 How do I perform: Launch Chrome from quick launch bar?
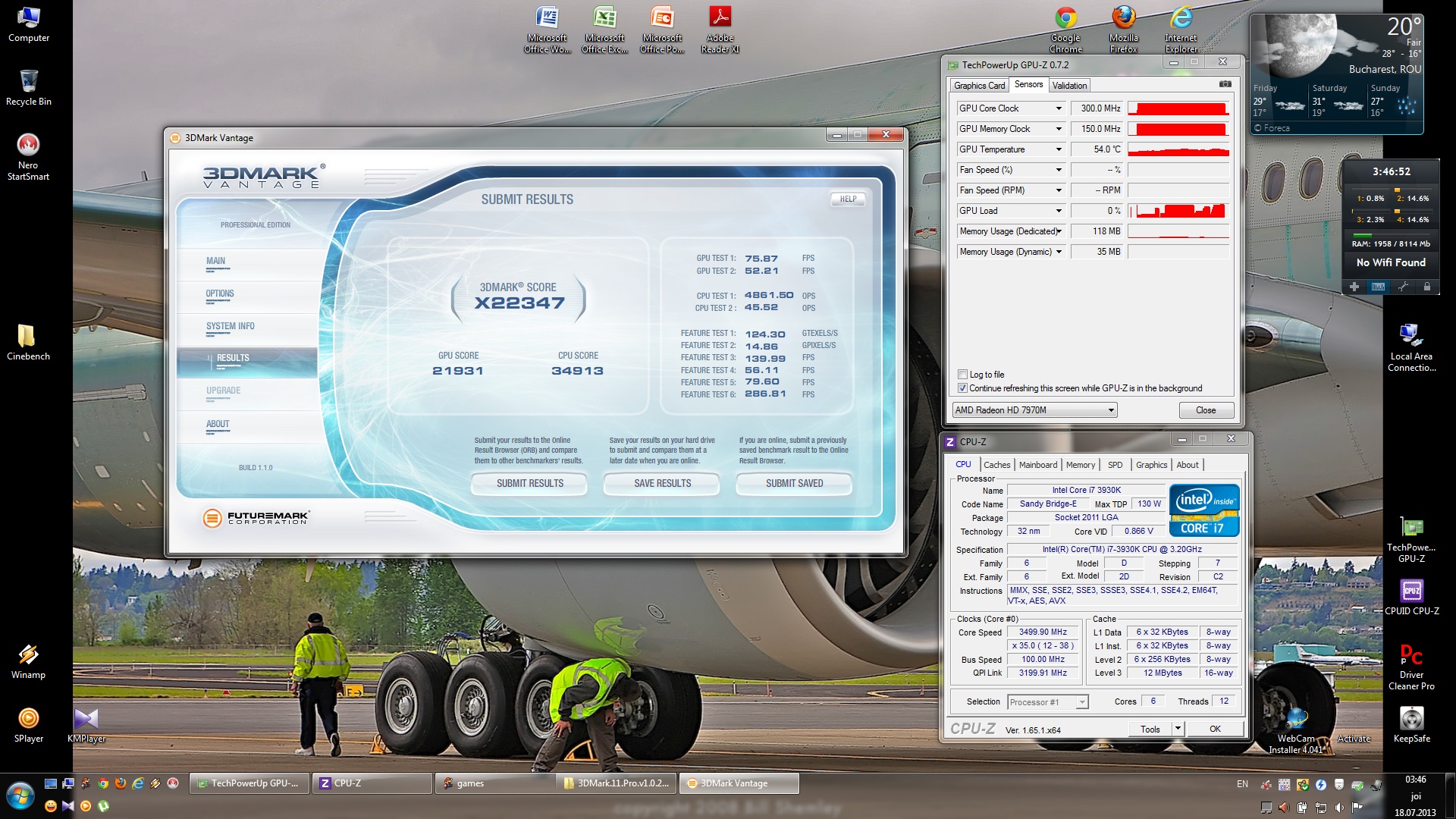click(x=103, y=783)
